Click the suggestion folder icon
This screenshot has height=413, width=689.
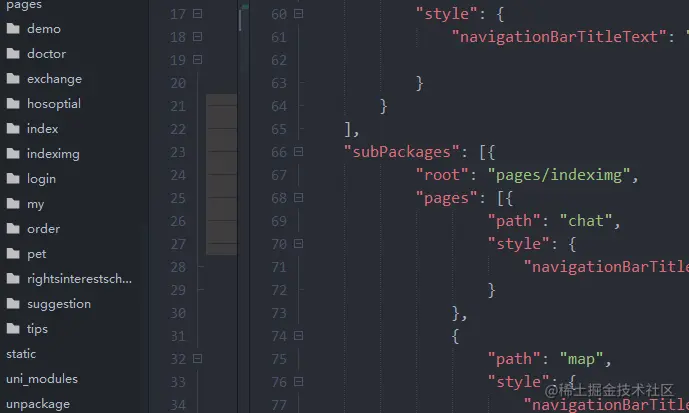pos(13,304)
